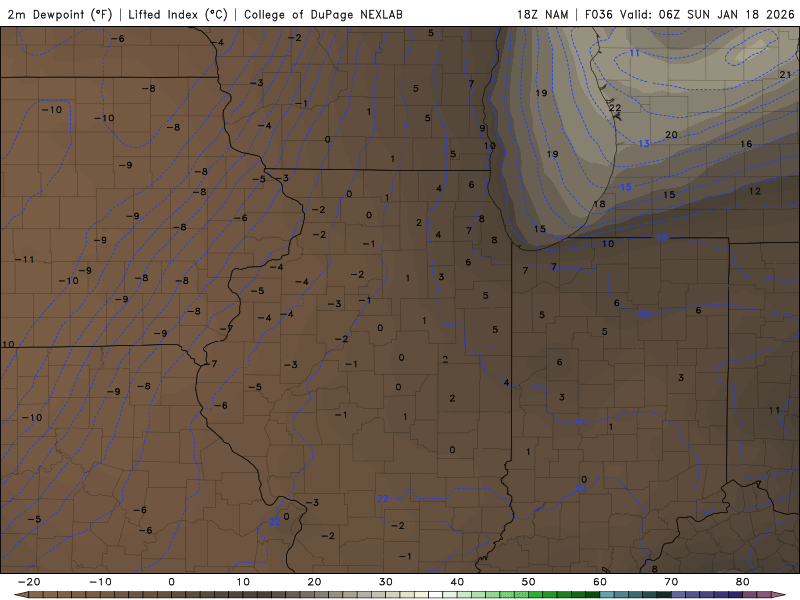
Task: Click the "18Z NAM" model run label
Action: (x=542, y=14)
